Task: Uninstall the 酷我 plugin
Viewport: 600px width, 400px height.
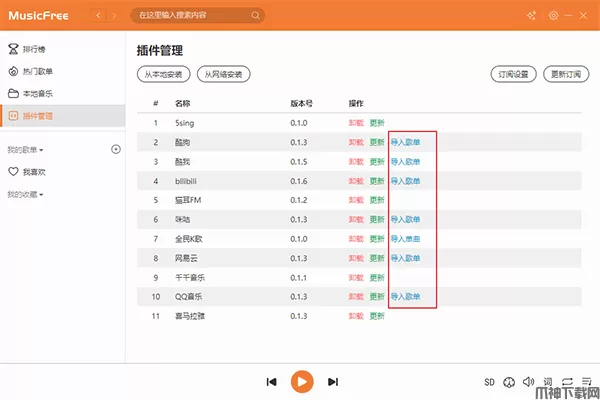Action: (x=356, y=162)
